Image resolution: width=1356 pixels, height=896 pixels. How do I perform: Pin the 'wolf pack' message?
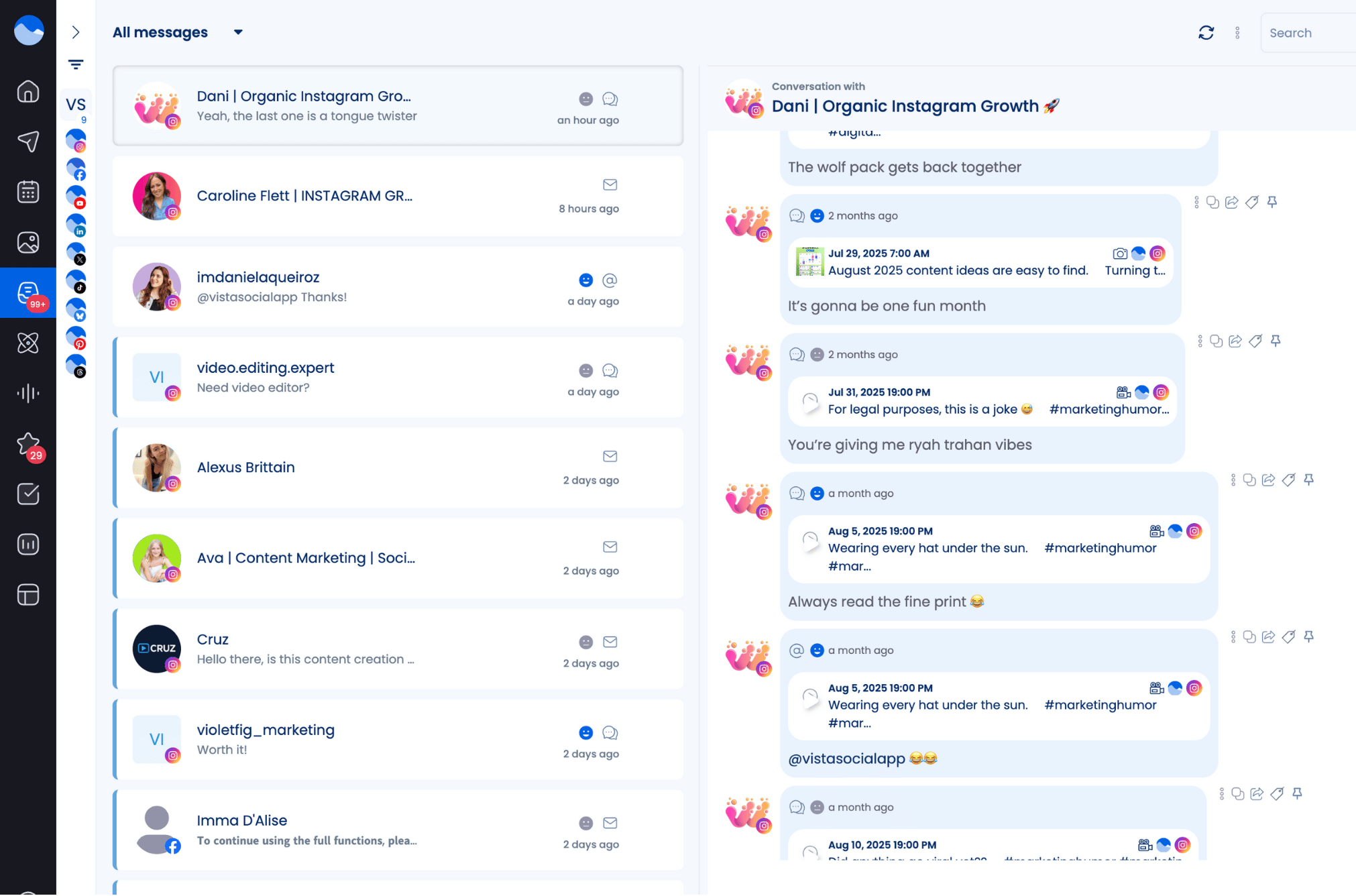1272,202
